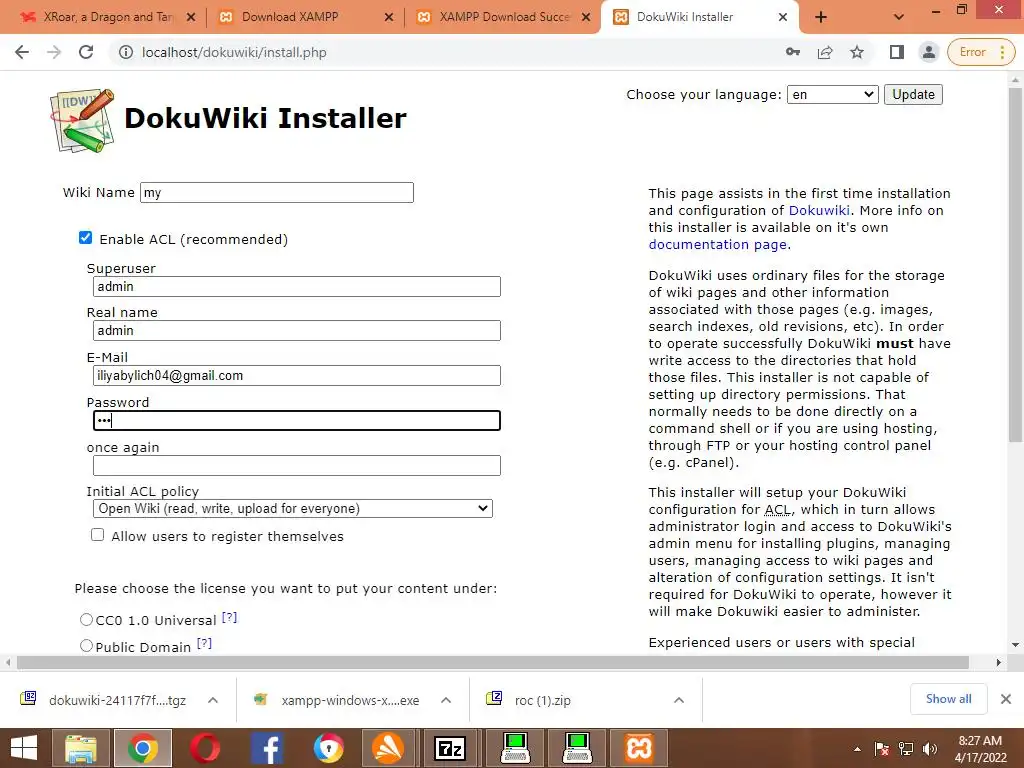Open the browser side panel icon

[x=897, y=52]
